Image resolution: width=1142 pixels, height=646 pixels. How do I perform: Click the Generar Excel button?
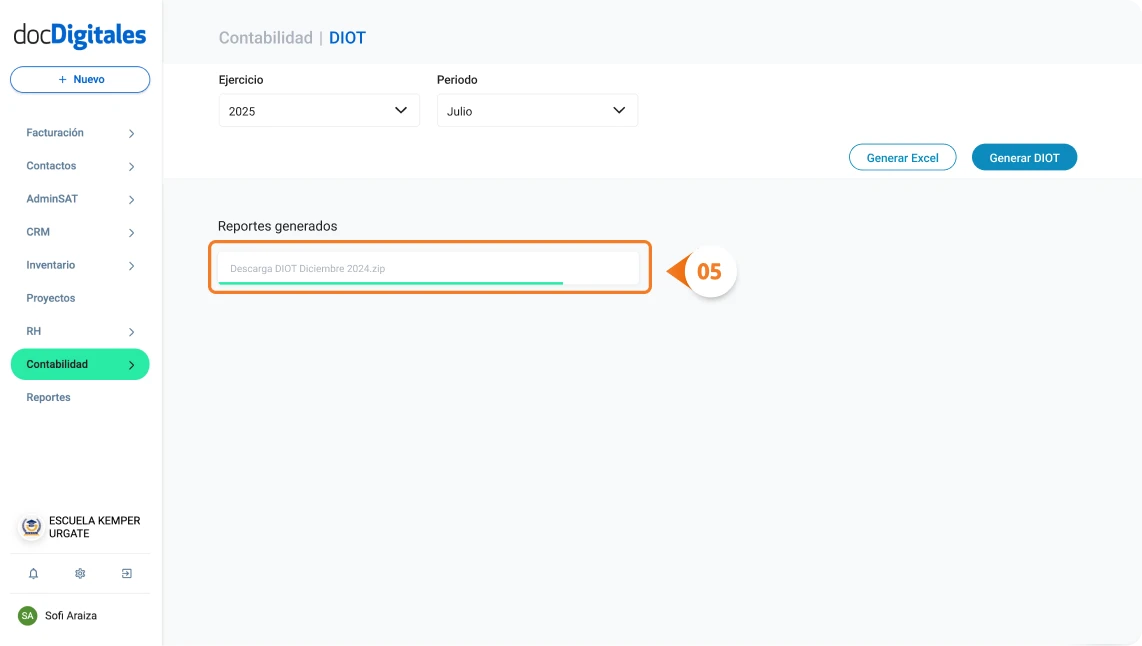(x=902, y=157)
